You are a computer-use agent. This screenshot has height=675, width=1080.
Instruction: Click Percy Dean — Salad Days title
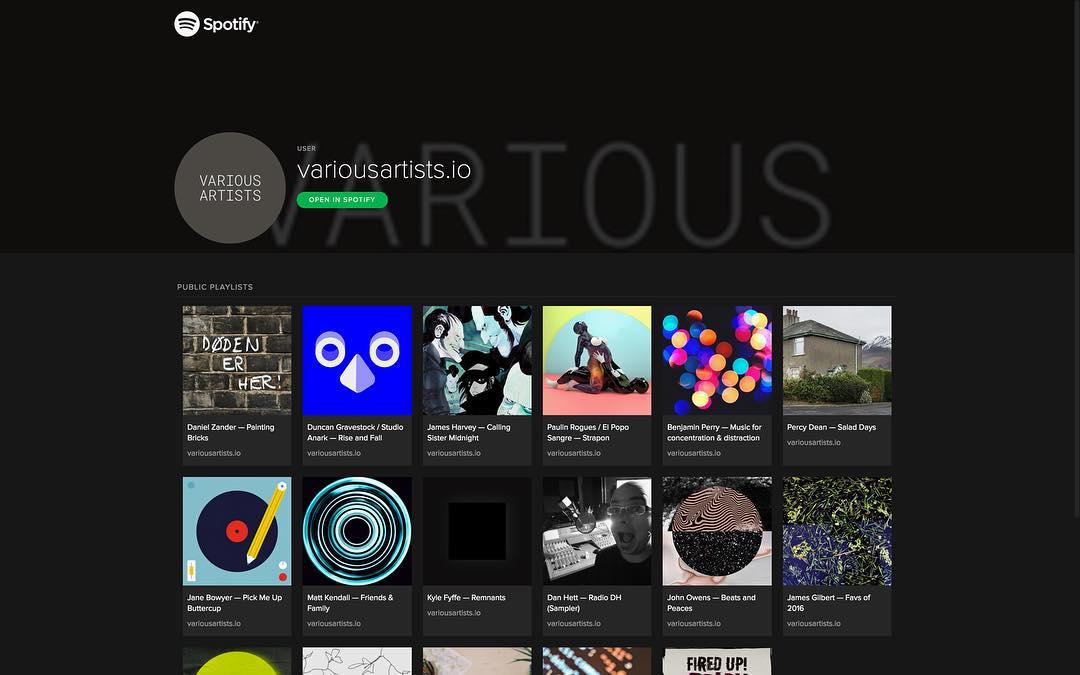point(831,427)
